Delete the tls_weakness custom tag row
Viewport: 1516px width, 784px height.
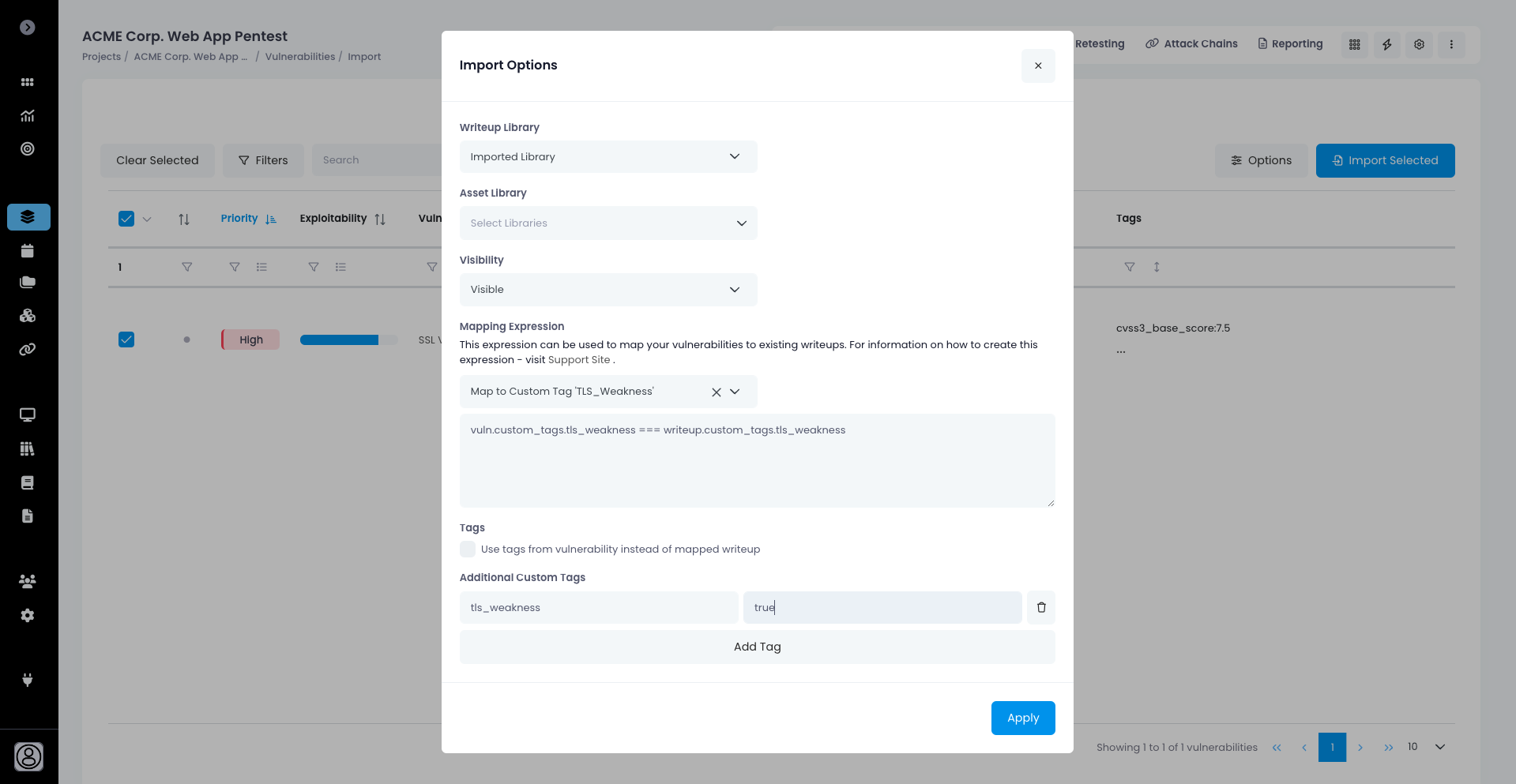tap(1040, 607)
